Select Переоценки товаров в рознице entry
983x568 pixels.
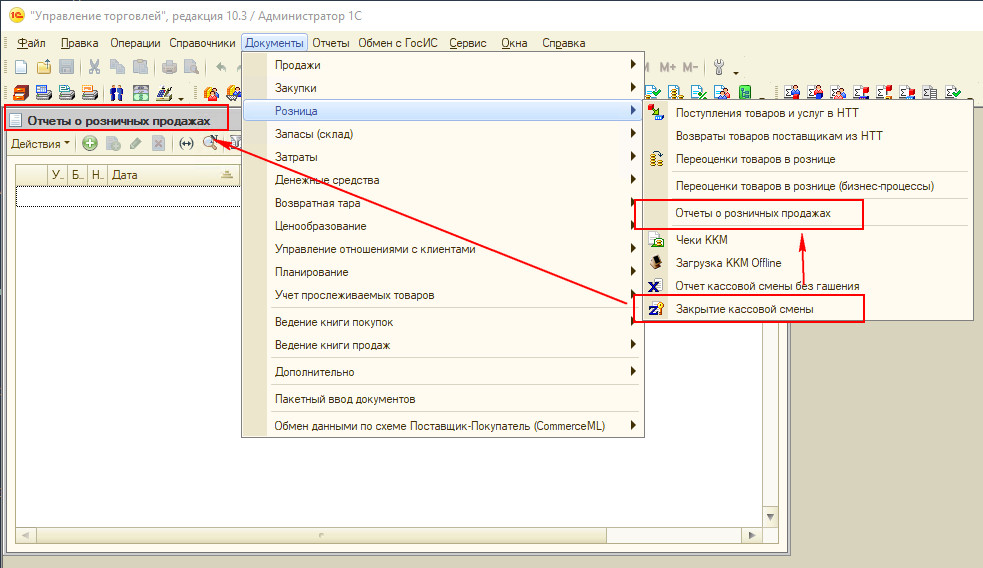click(x=755, y=159)
